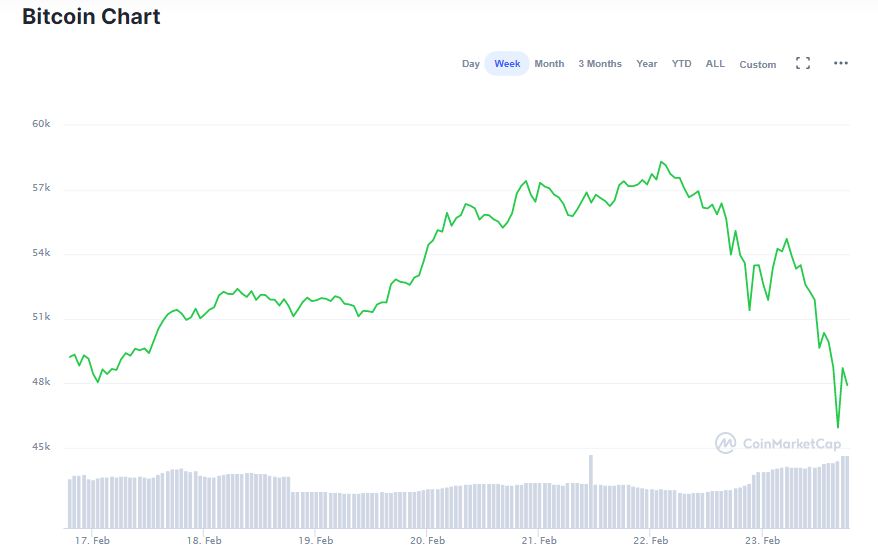Click the 20. Feb date label
Screen dimensions: 878x559
[427, 541]
